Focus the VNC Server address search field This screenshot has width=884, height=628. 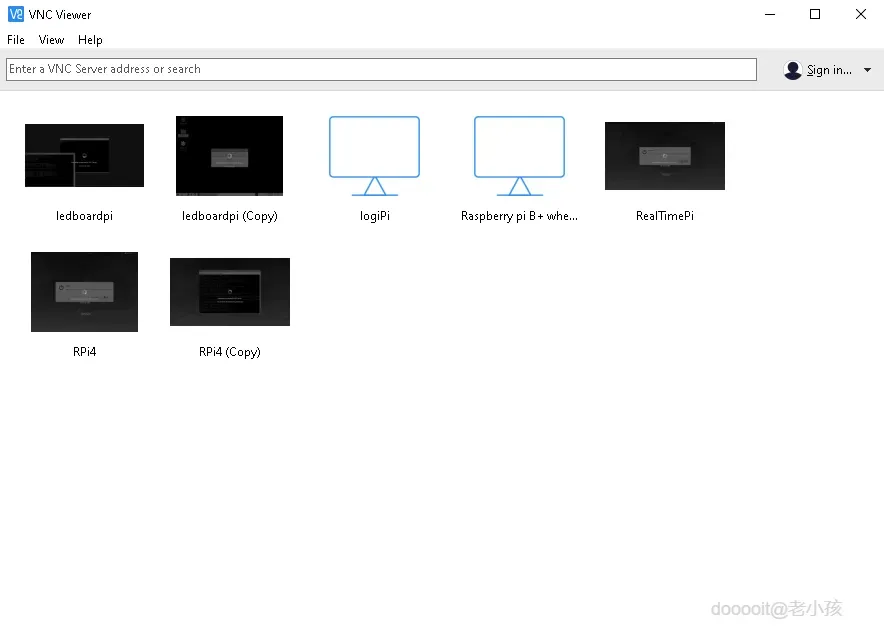coord(382,69)
